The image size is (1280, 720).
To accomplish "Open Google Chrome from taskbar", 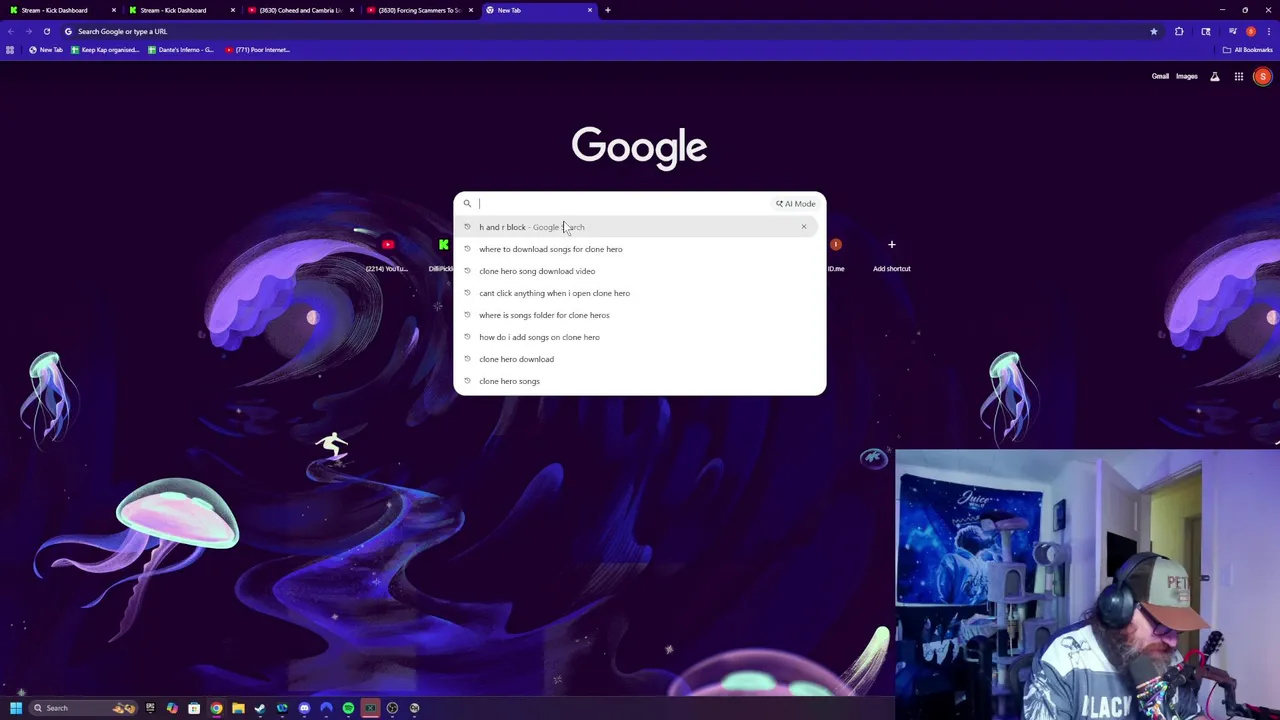I will (x=216, y=708).
